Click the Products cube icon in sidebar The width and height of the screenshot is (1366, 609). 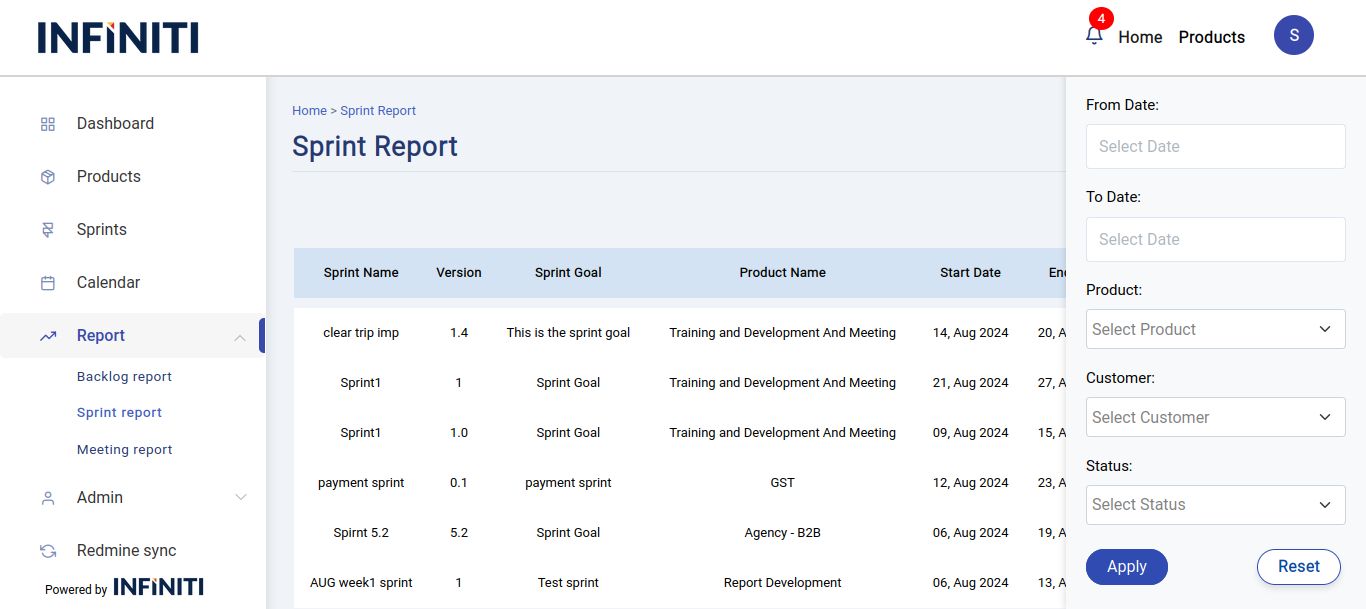(x=47, y=177)
